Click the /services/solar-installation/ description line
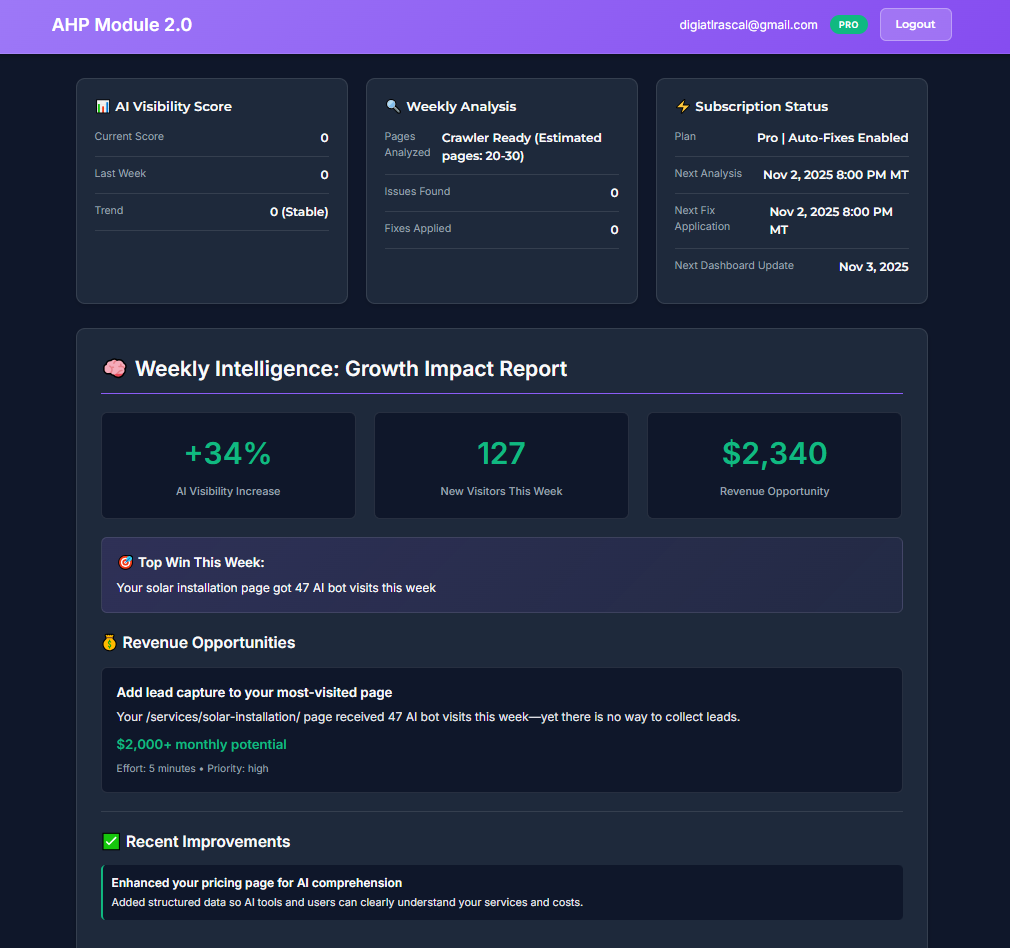1010x948 pixels. tap(428, 717)
